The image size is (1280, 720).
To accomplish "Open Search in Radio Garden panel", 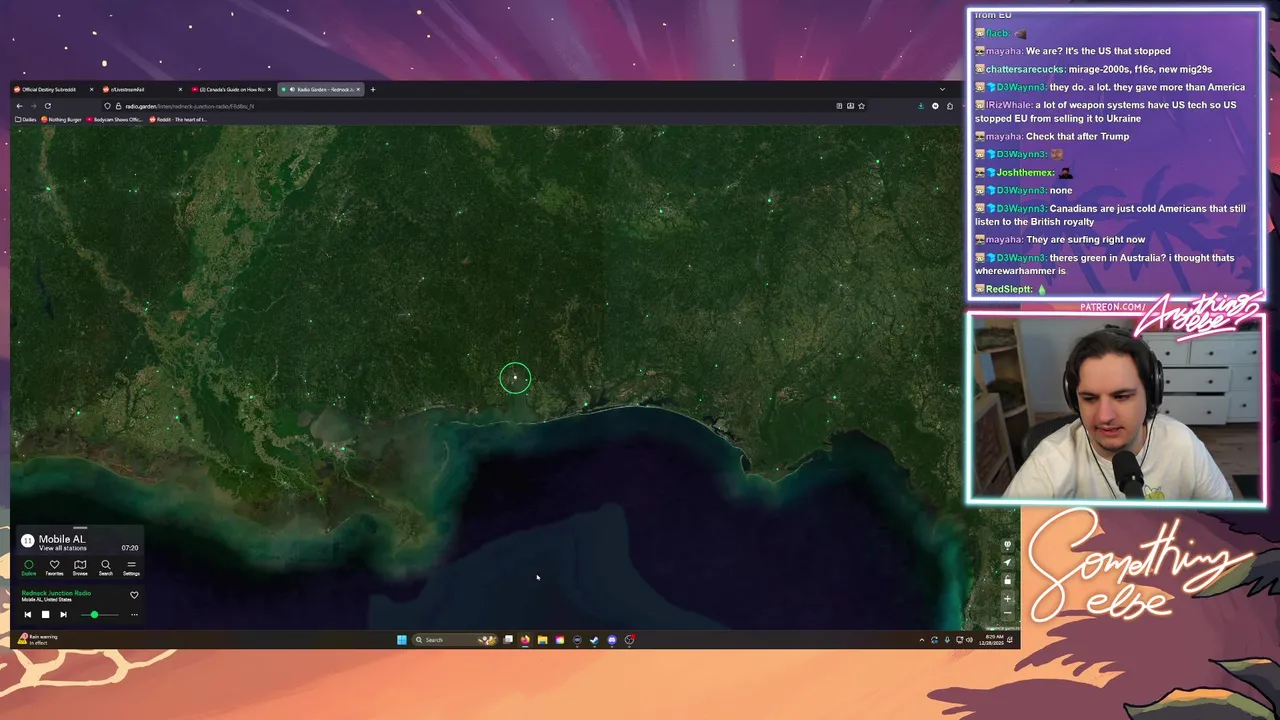I will click(x=106, y=569).
